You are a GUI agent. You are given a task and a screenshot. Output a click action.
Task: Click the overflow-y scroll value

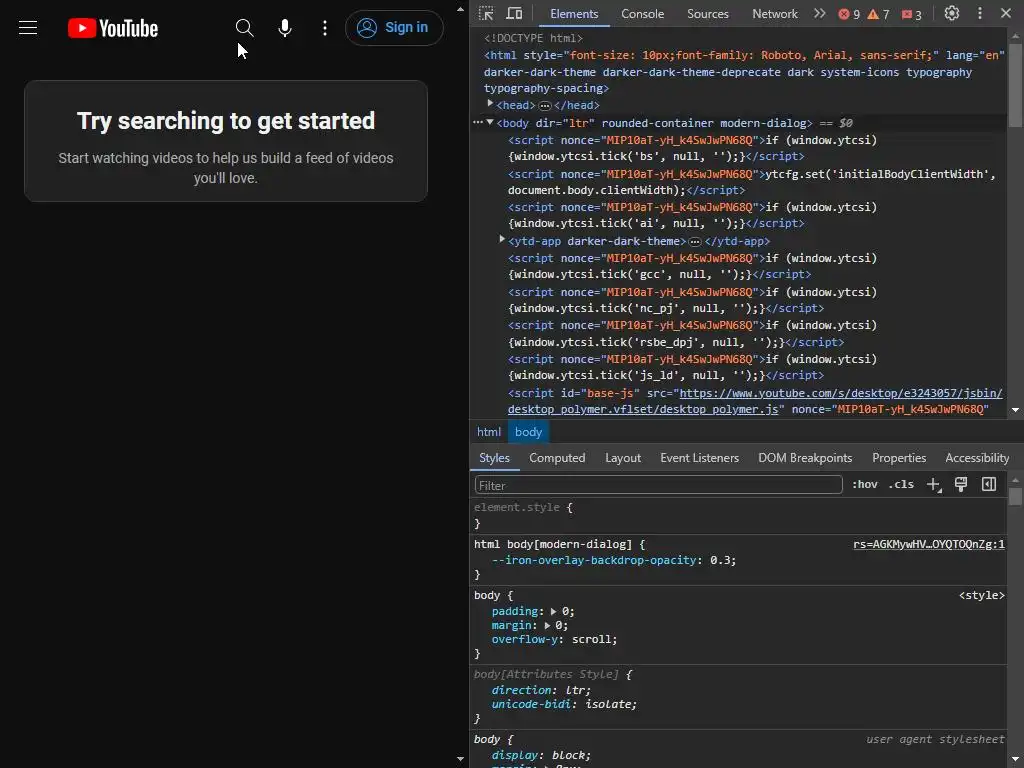click(x=592, y=639)
